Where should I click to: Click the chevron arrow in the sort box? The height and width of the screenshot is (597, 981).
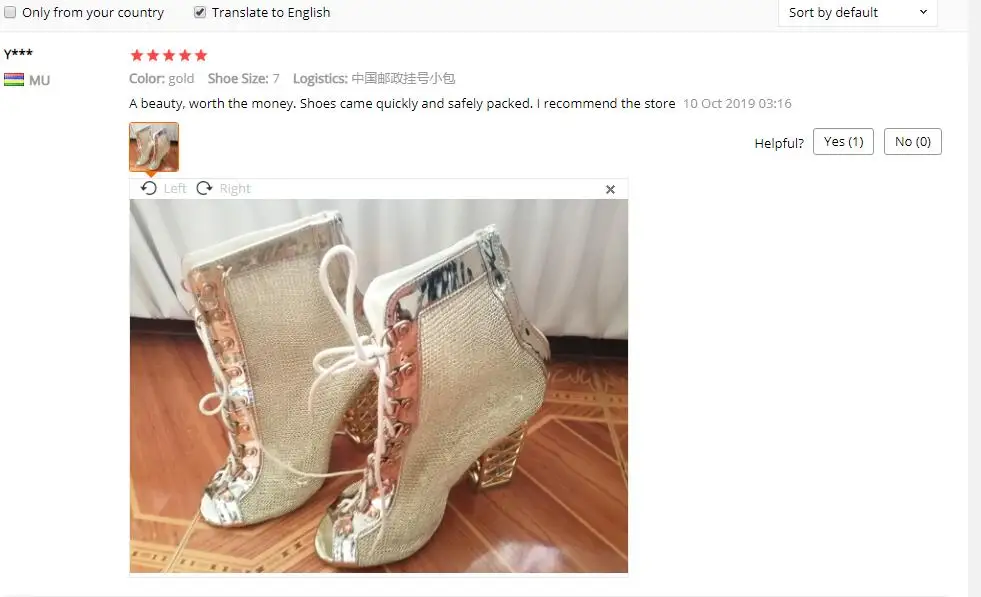coord(923,12)
